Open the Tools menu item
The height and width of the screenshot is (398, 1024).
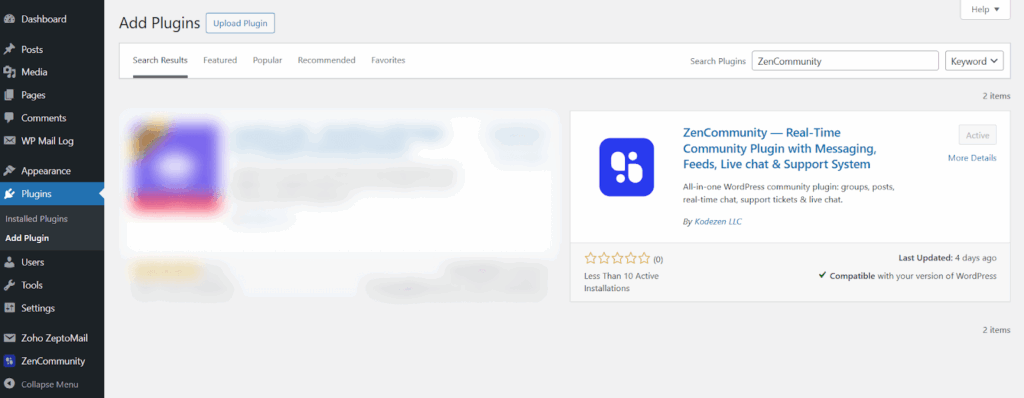[x=52, y=286]
